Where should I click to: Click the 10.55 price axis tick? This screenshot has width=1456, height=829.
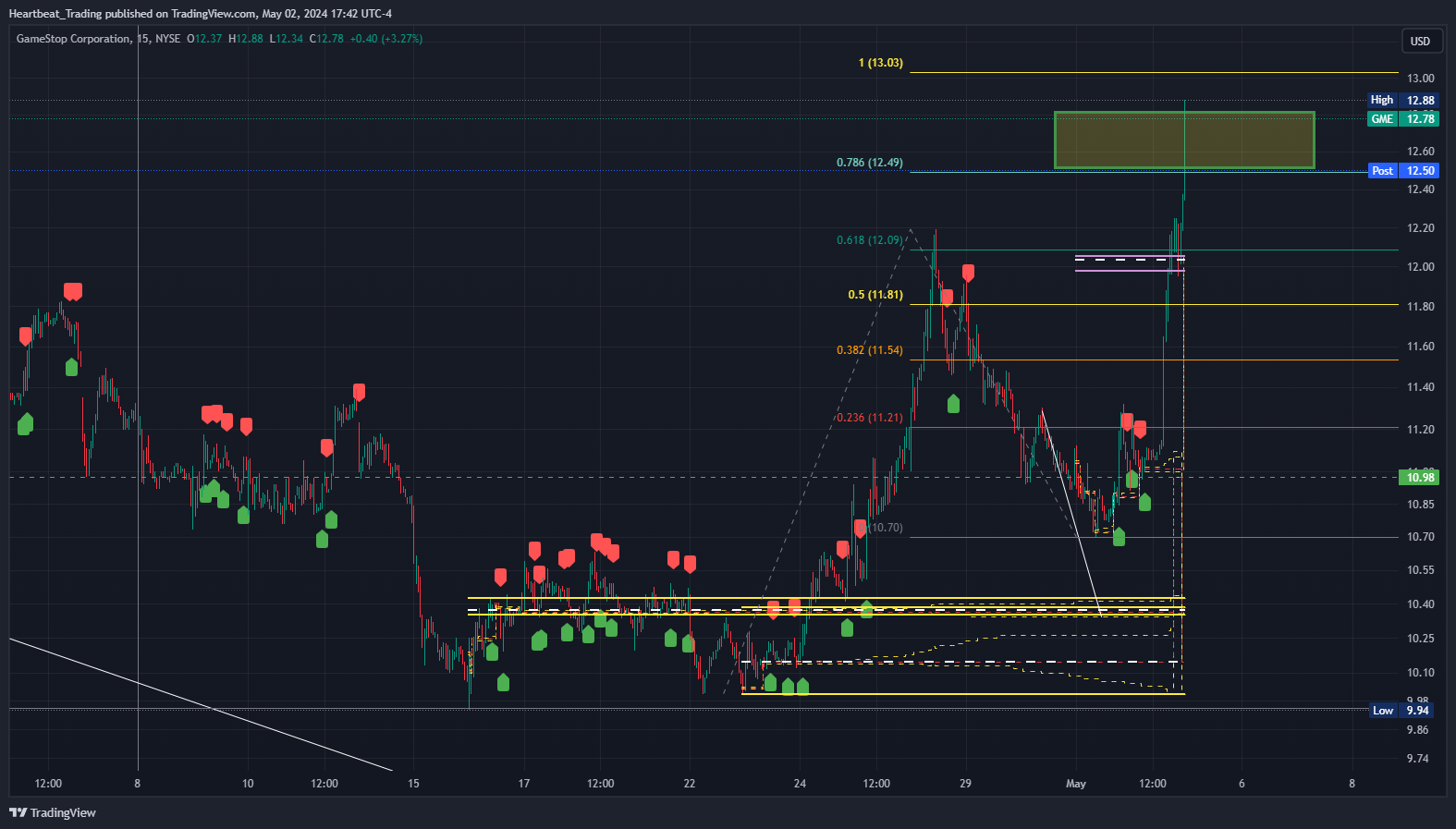(1420, 570)
